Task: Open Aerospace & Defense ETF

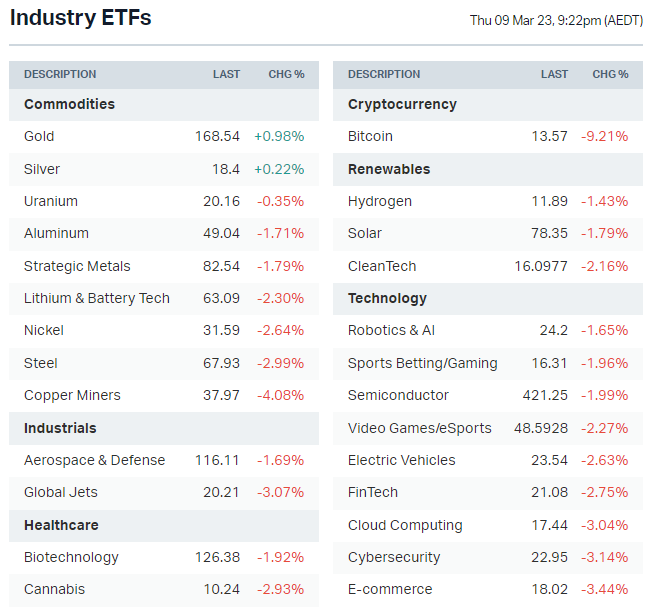Action: coord(94,460)
